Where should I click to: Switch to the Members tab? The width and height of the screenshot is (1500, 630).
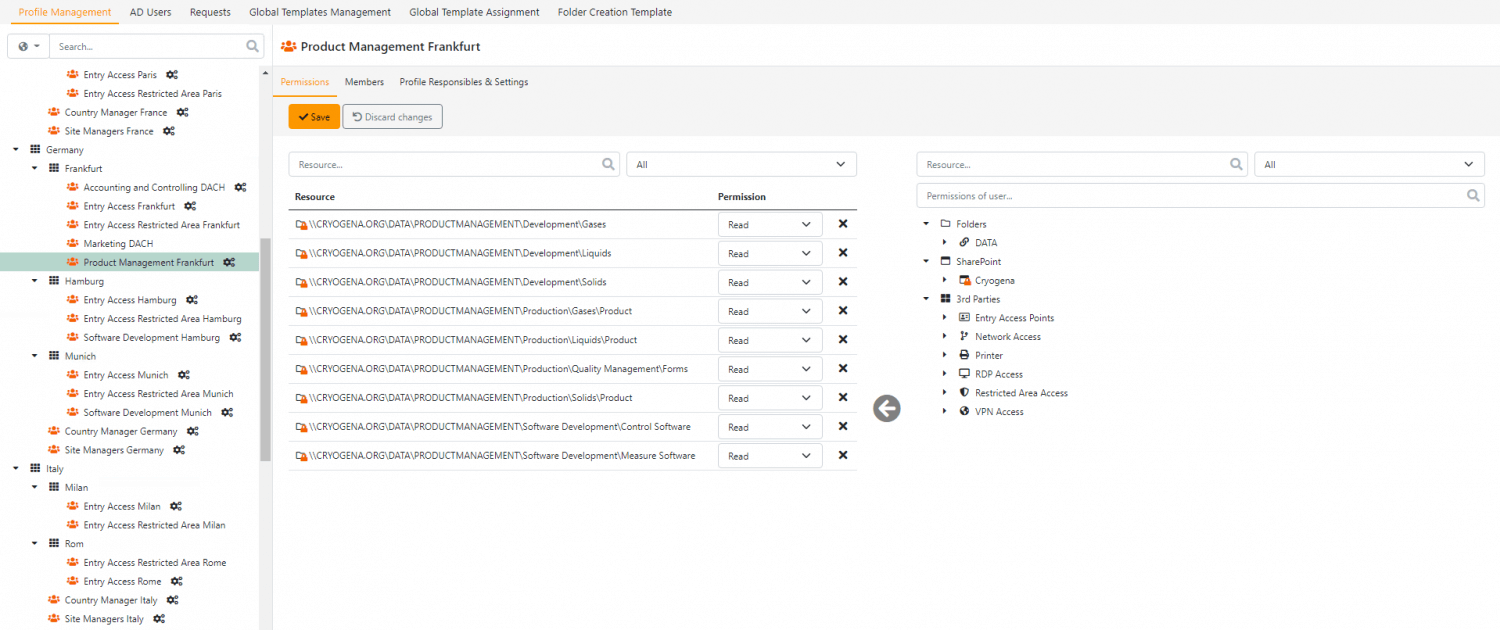point(364,82)
